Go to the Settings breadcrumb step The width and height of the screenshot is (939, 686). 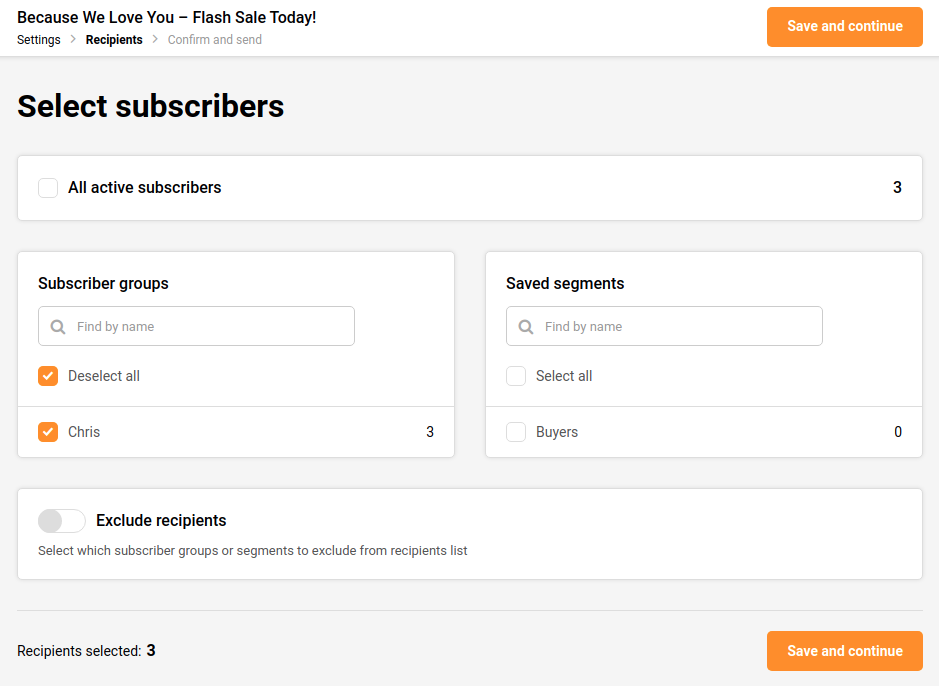click(39, 40)
